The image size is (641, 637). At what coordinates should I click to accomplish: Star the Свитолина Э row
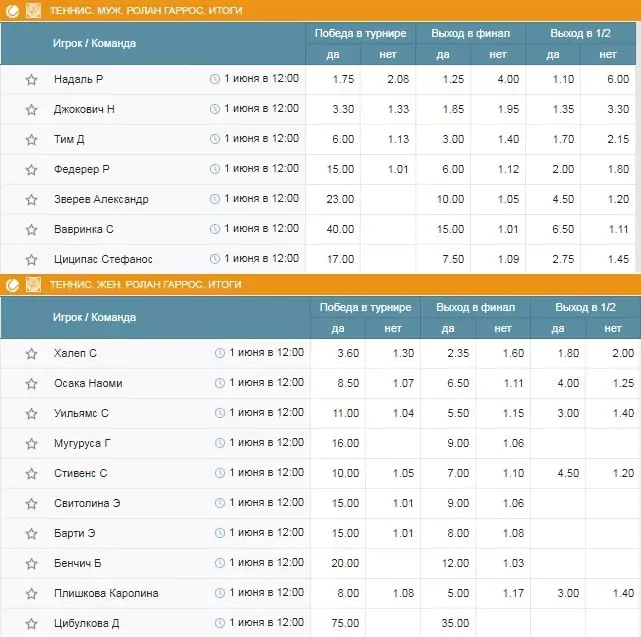click(x=31, y=503)
